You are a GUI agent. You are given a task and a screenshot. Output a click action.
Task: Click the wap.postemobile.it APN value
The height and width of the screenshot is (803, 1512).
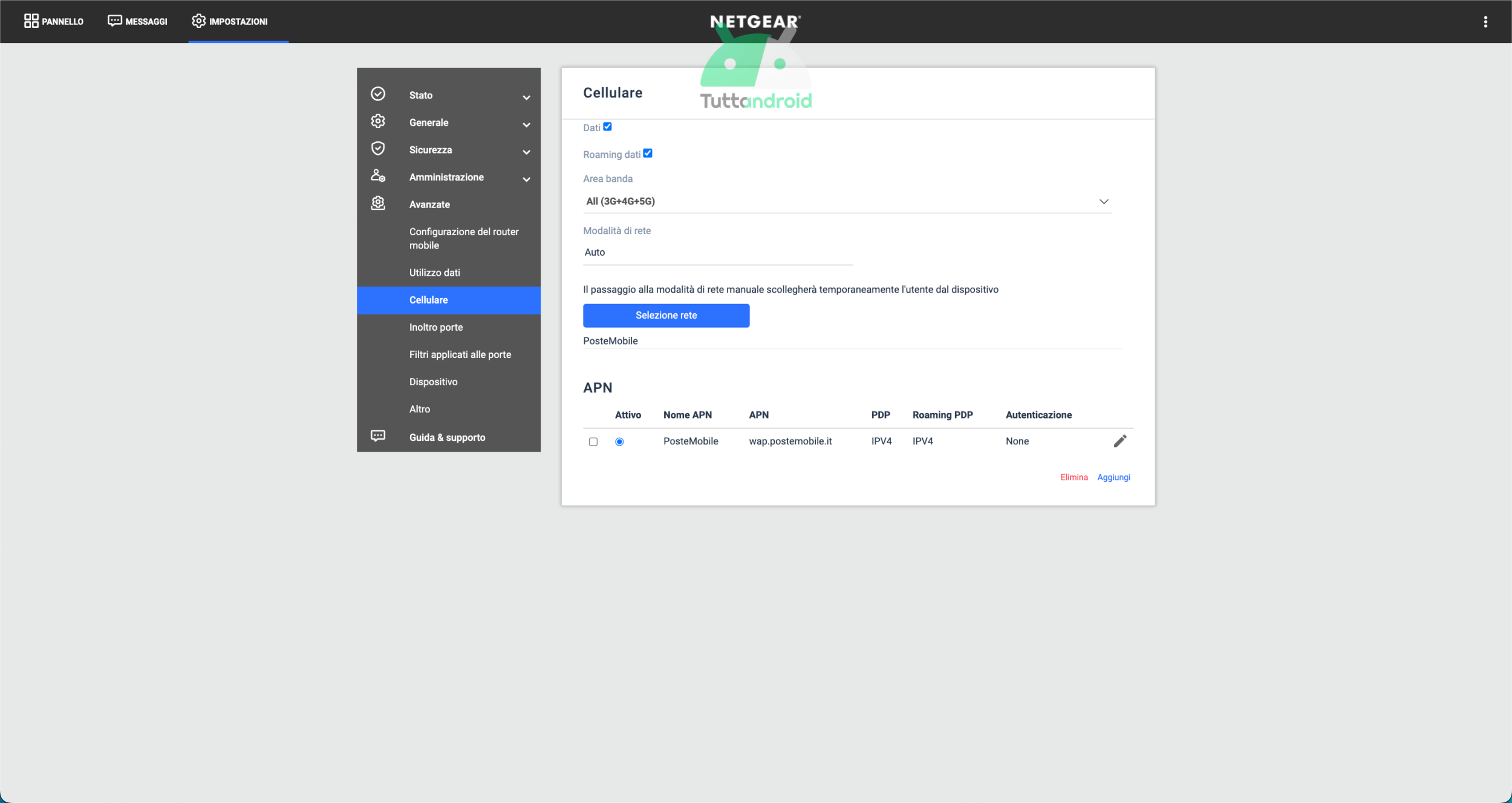click(x=790, y=441)
